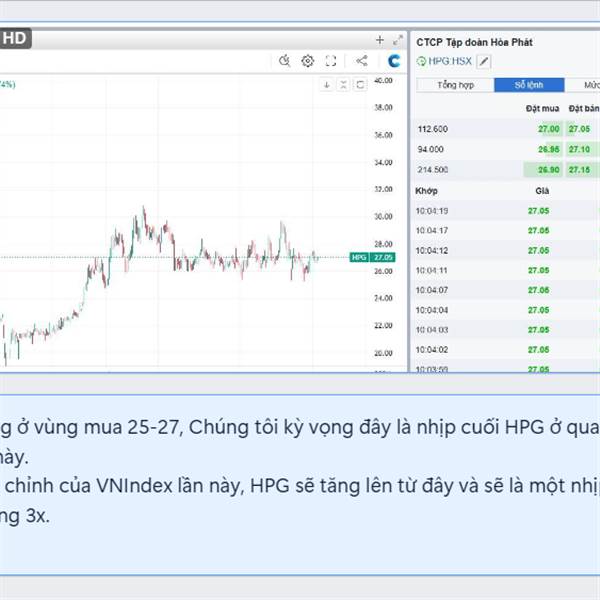Click the fullscreen brackets icon in the chart toolbar
This screenshot has height=600, width=600.
click(x=331, y=61)
